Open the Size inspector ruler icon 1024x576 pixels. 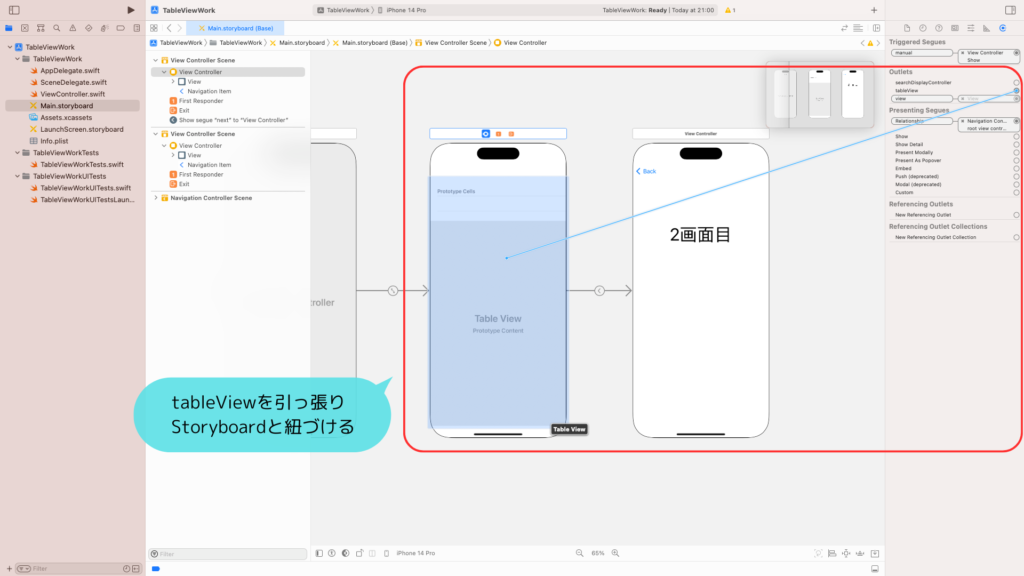pyautogui.click(x=986, y=28)
